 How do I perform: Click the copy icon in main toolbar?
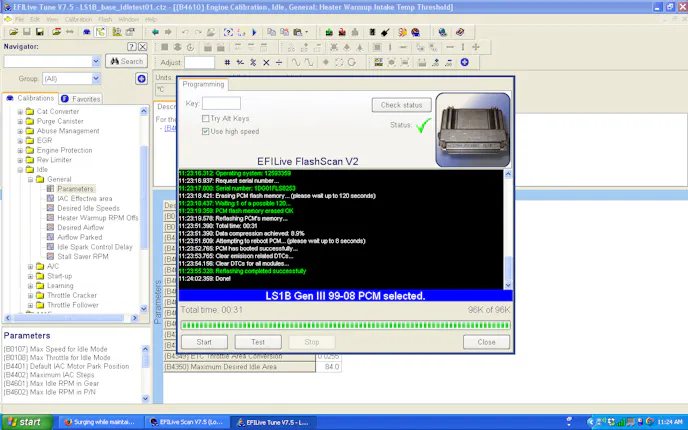272,32
